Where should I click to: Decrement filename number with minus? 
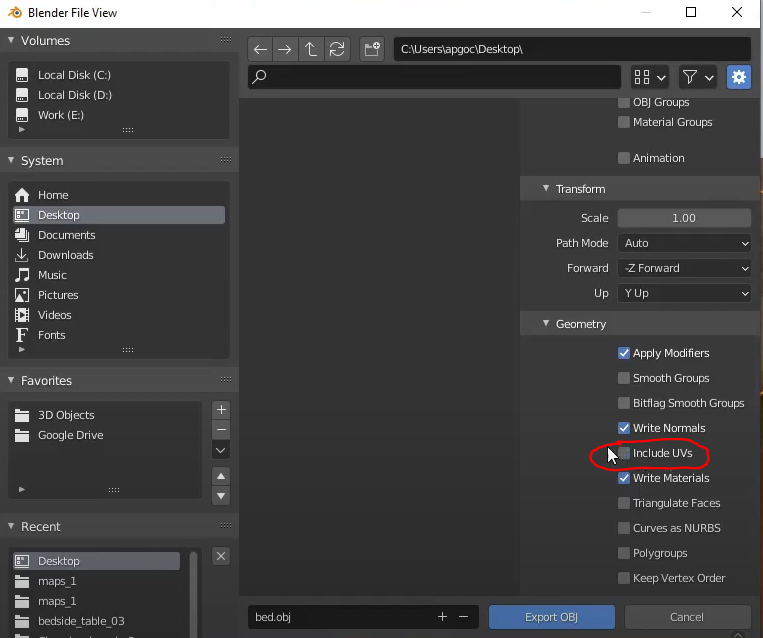click(x=464, y=617)
